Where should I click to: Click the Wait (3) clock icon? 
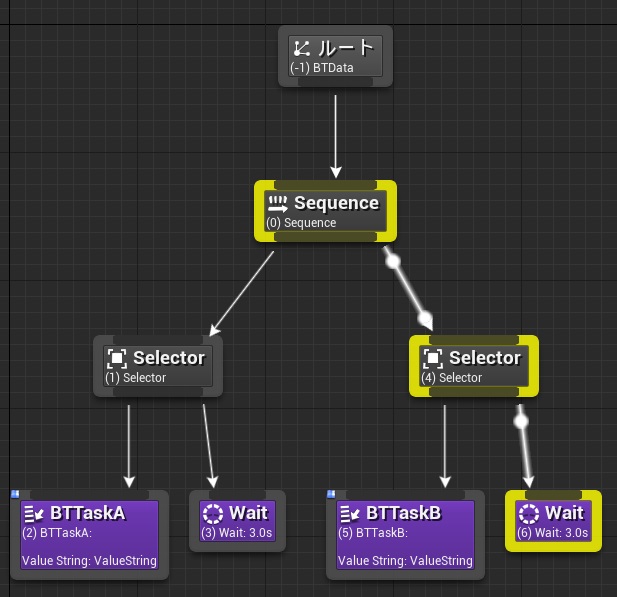(213, 514)
